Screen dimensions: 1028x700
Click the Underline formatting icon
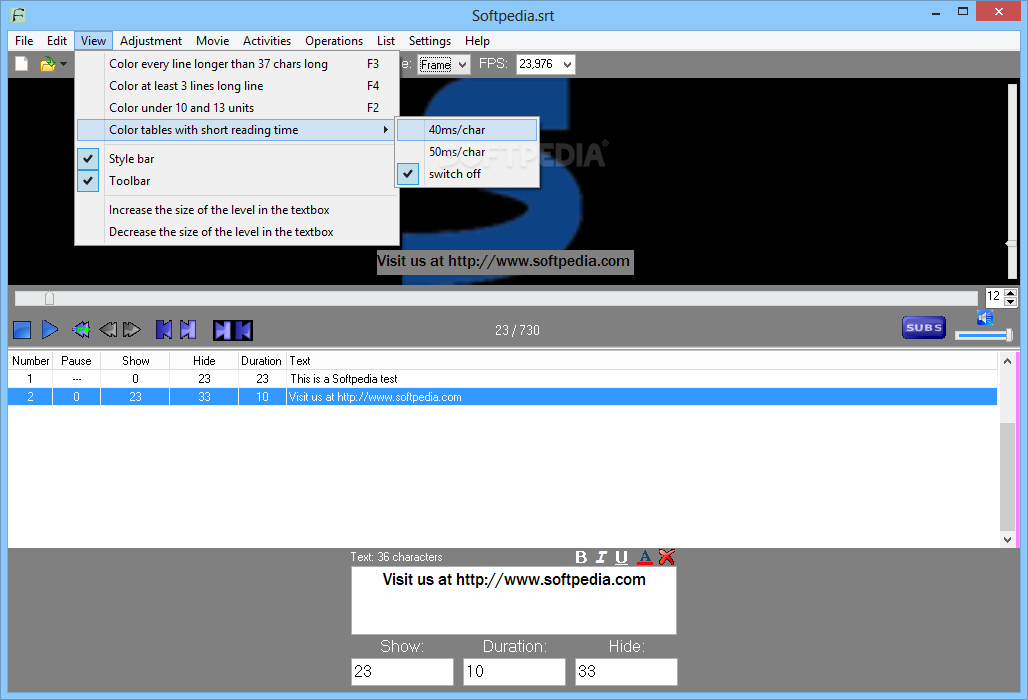pos(622,557)
